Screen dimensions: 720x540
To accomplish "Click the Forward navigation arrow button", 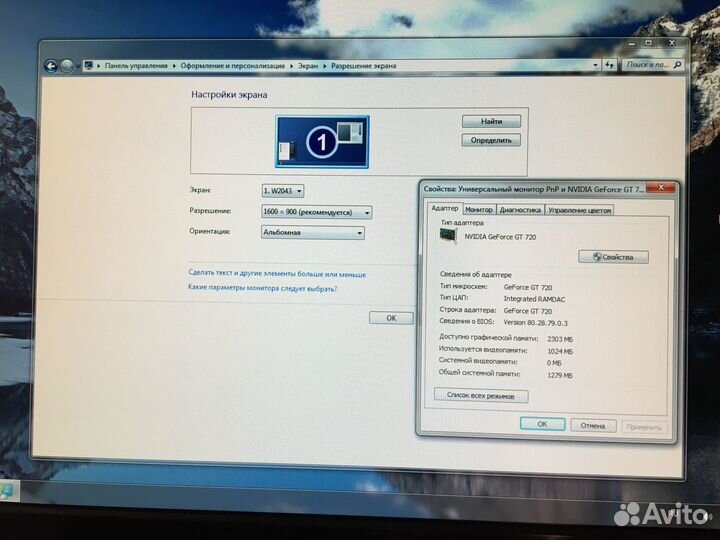I will point(67,66).
